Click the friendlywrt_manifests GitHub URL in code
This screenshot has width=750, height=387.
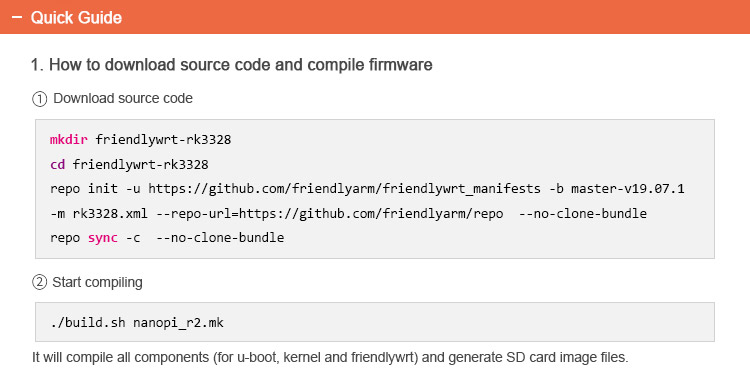click(344, 188)
